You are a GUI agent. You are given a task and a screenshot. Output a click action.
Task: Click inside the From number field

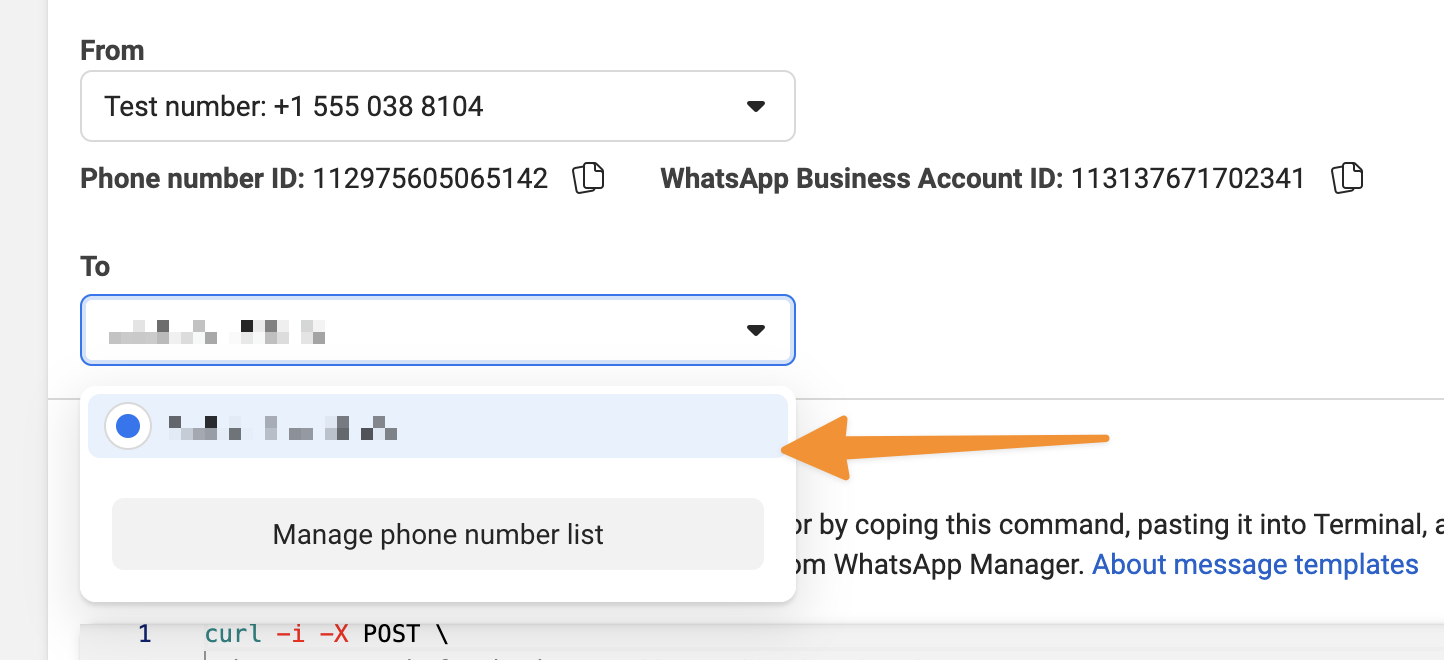click(400, 106)
